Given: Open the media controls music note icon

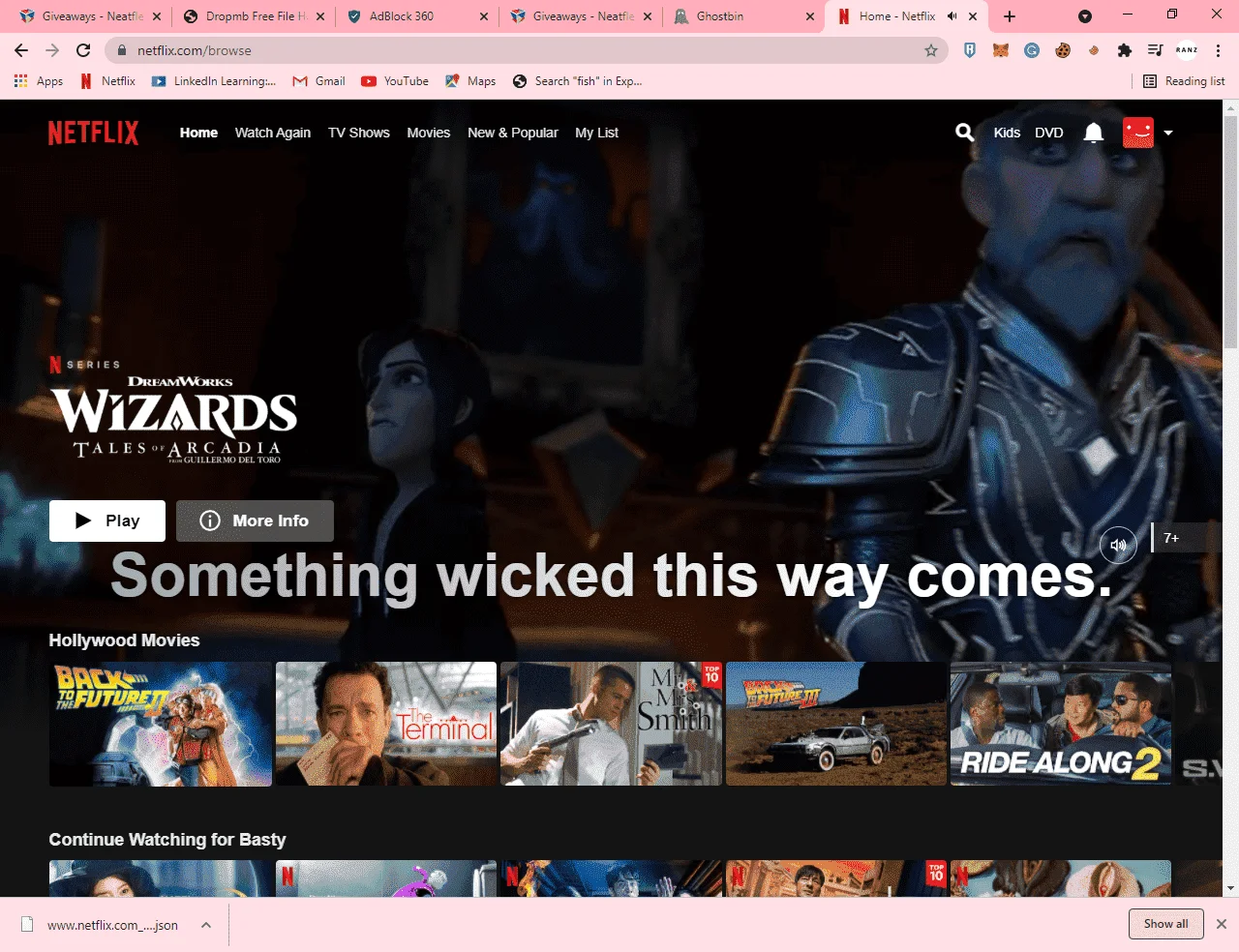Looking at the screenshot, I should click(1155, 50).
